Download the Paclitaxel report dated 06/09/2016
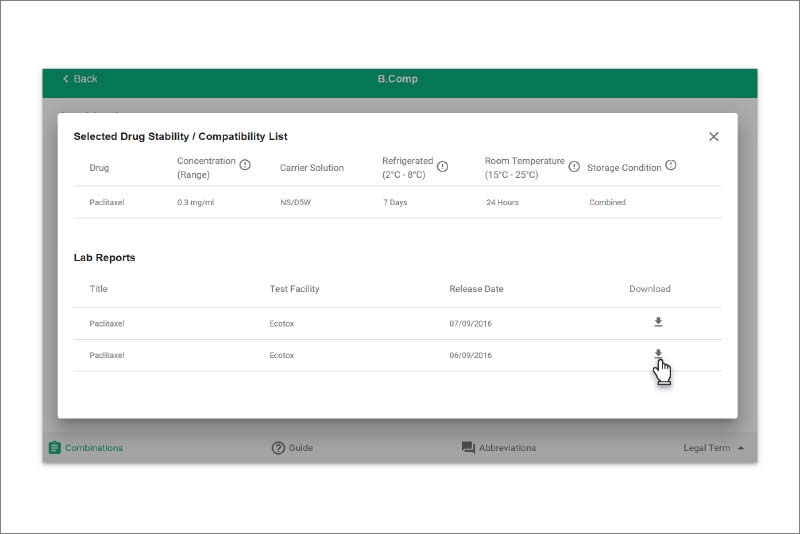Viewport: 800px width, 534px height. pyautogui.click(x=658, y=353)
